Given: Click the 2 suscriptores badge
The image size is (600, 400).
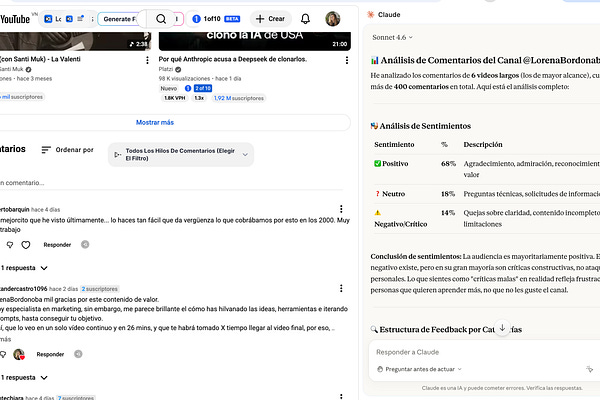Looking at the screenshot, I should click(99, 289).
